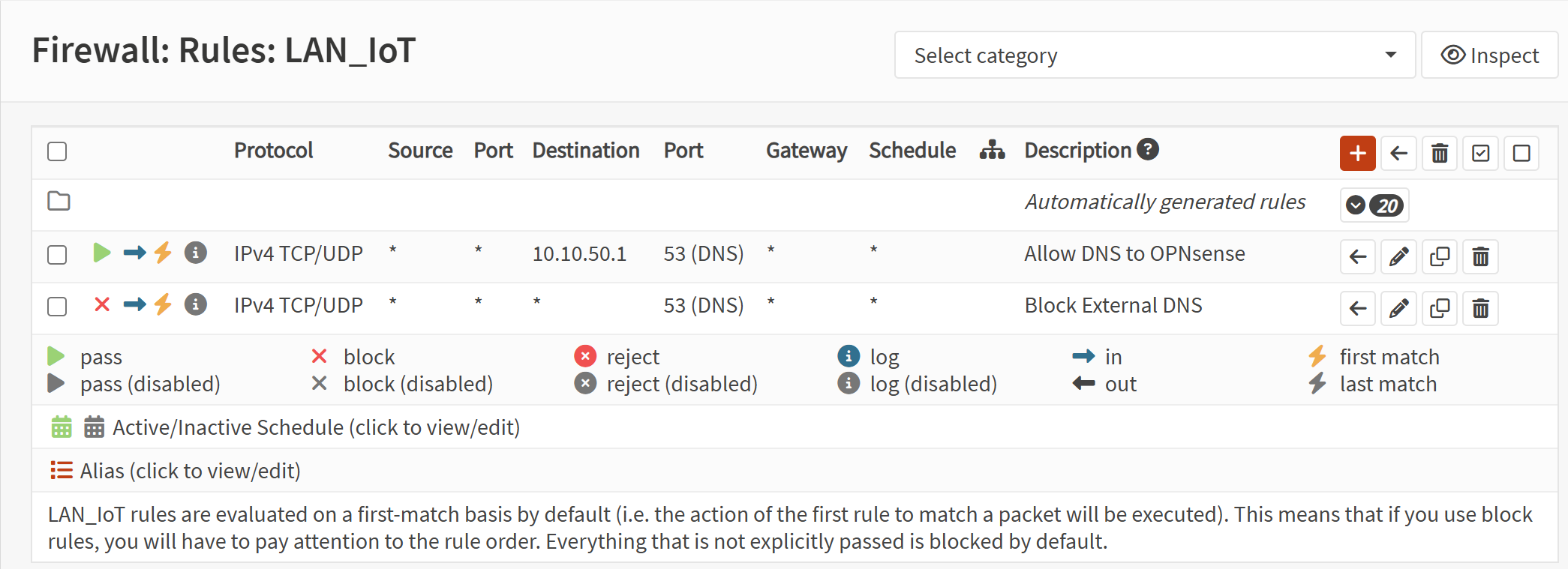Click the Inspect button

[x=1489, y=55]
